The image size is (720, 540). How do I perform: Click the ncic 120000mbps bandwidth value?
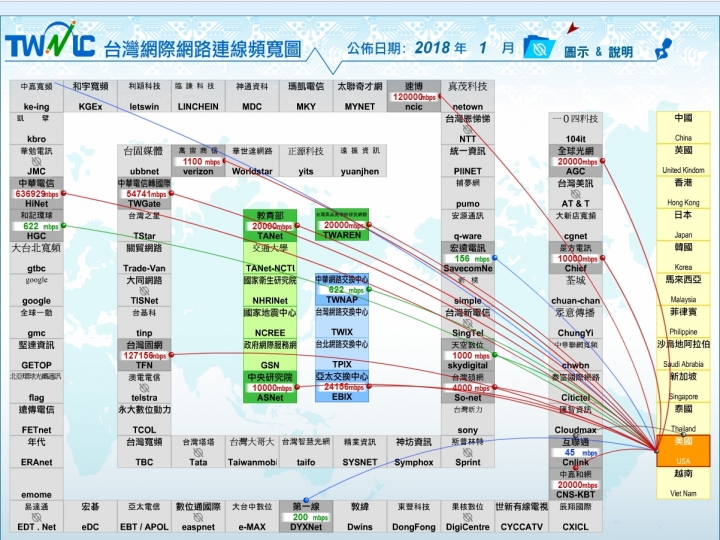coord(414,97)
